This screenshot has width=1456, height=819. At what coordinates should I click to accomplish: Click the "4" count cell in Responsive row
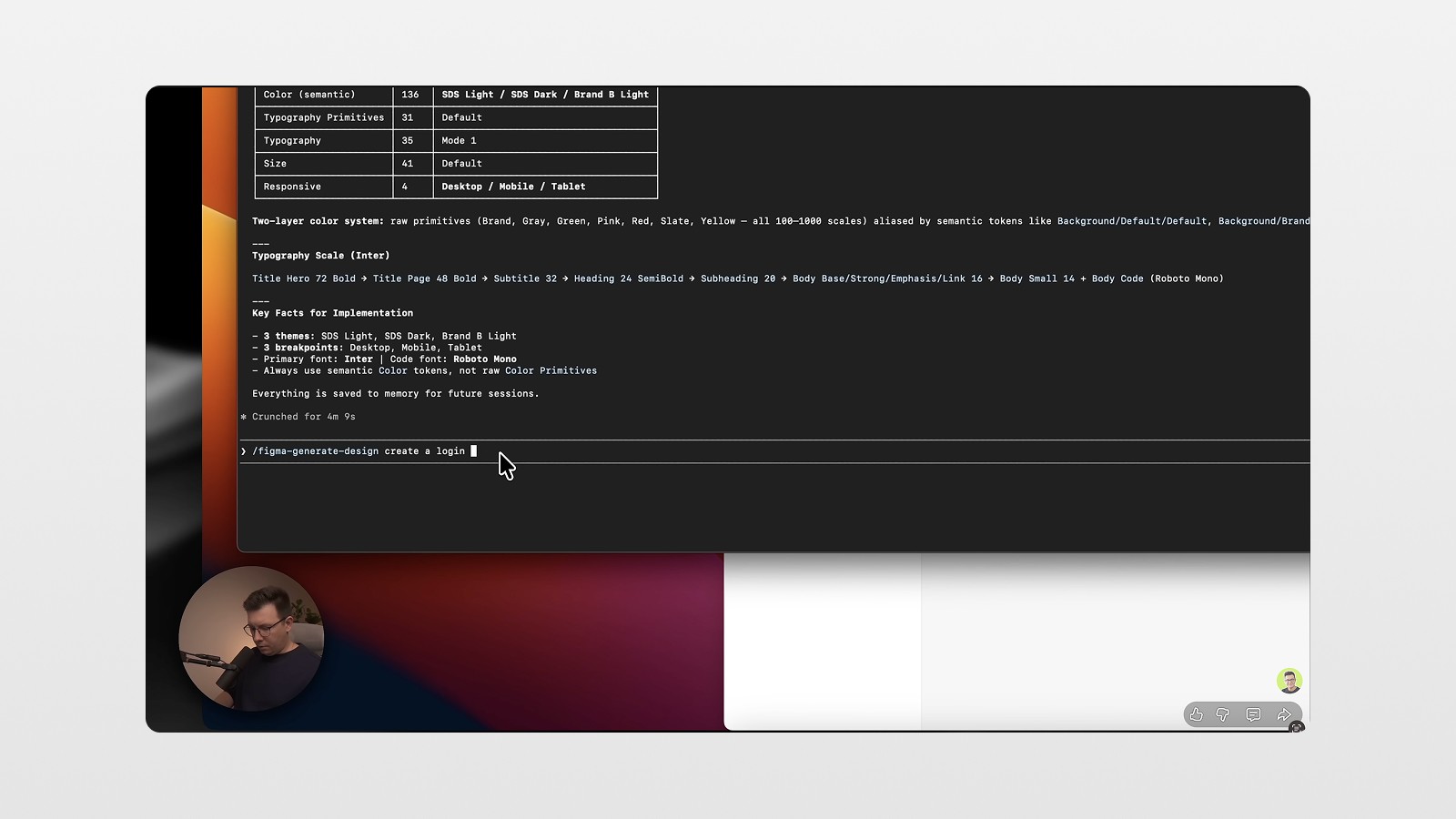pos(412,187)
